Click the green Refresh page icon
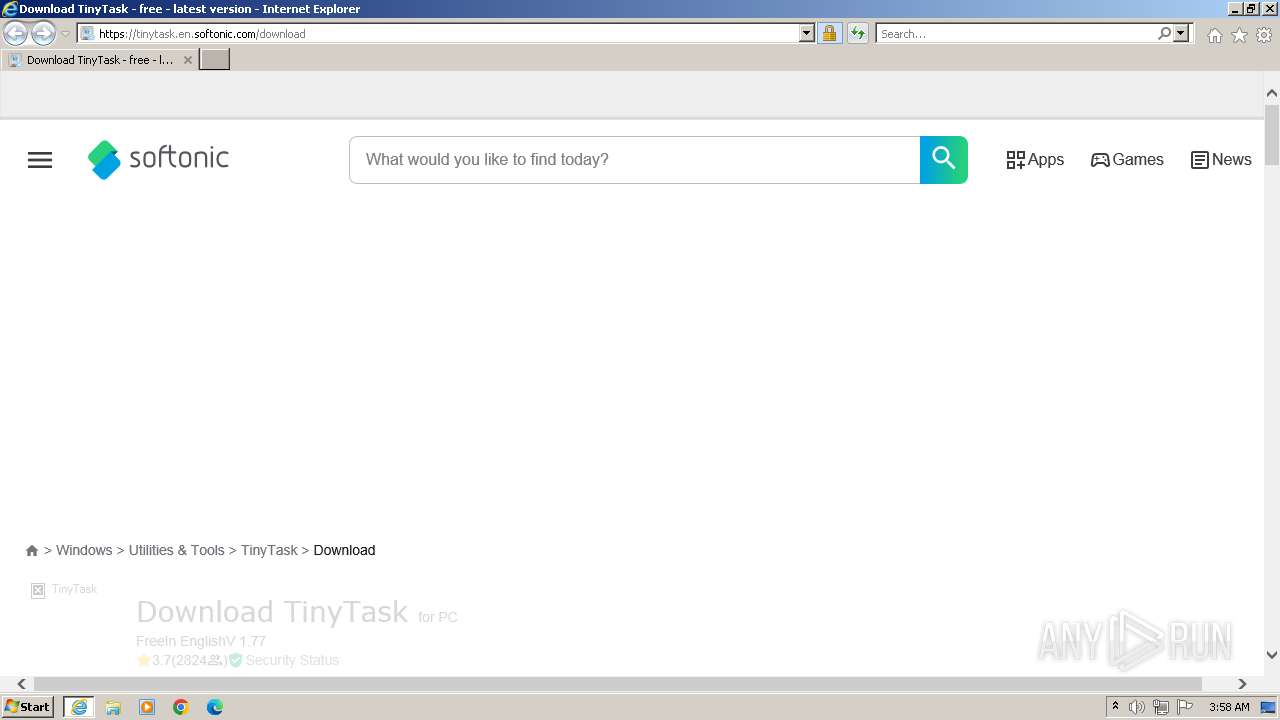 pos(858,33)
